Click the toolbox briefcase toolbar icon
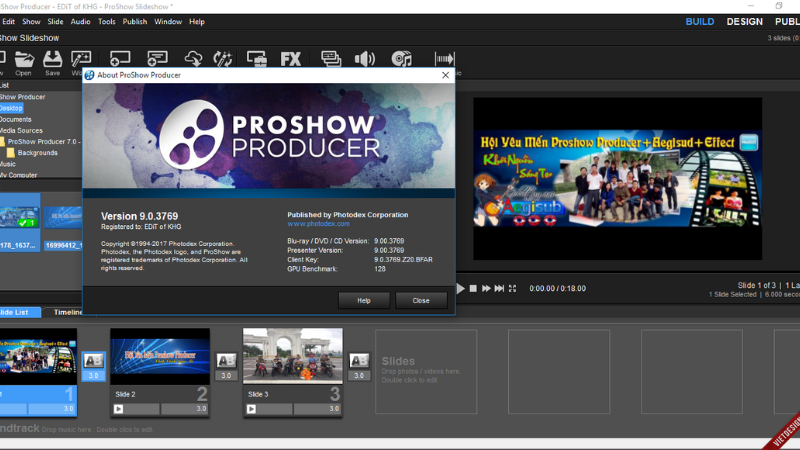Viewport: 800px width, 450px height. click(257, 59)
